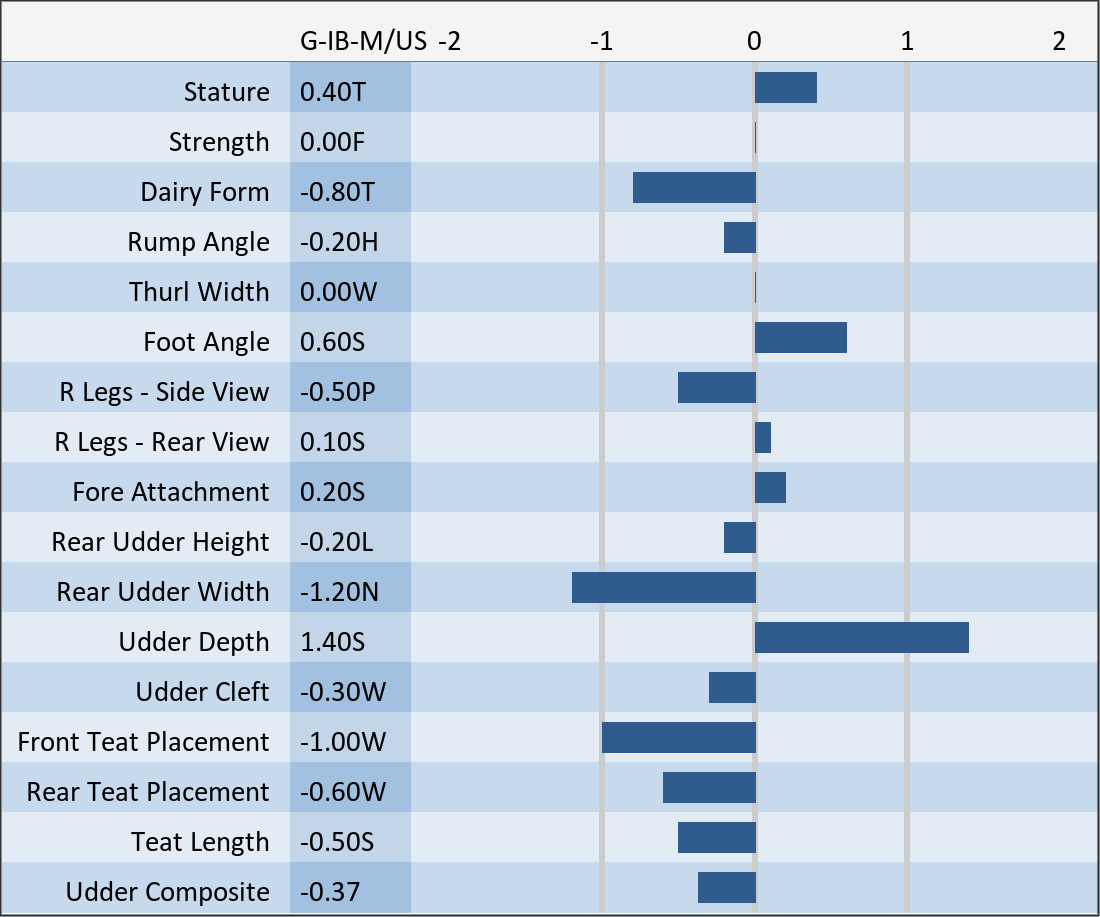This screenshot has width=1100, height=917.
Task: Click the Front Teat Placement label
Action: coord(143,742)
